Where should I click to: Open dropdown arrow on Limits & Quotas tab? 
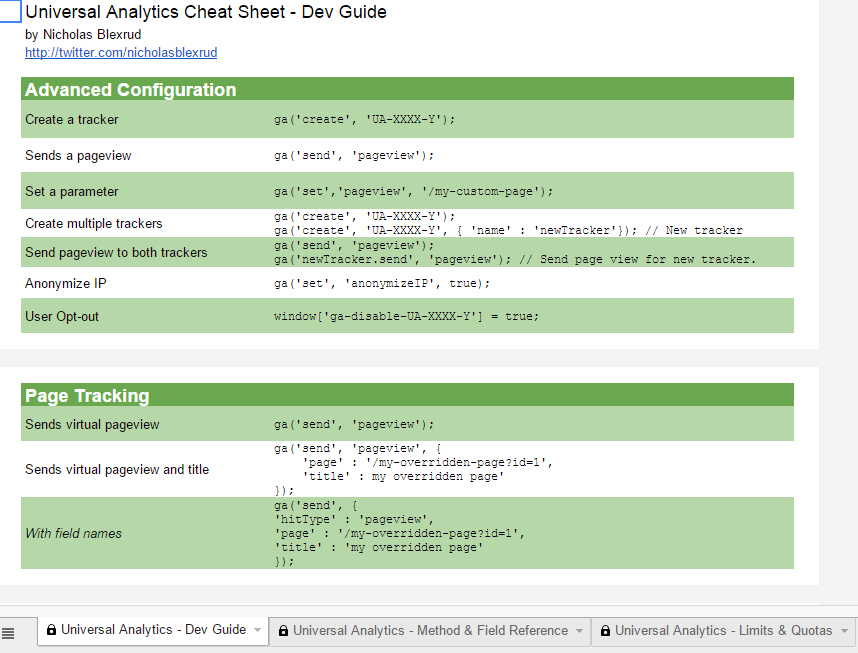tap(844, 631)
